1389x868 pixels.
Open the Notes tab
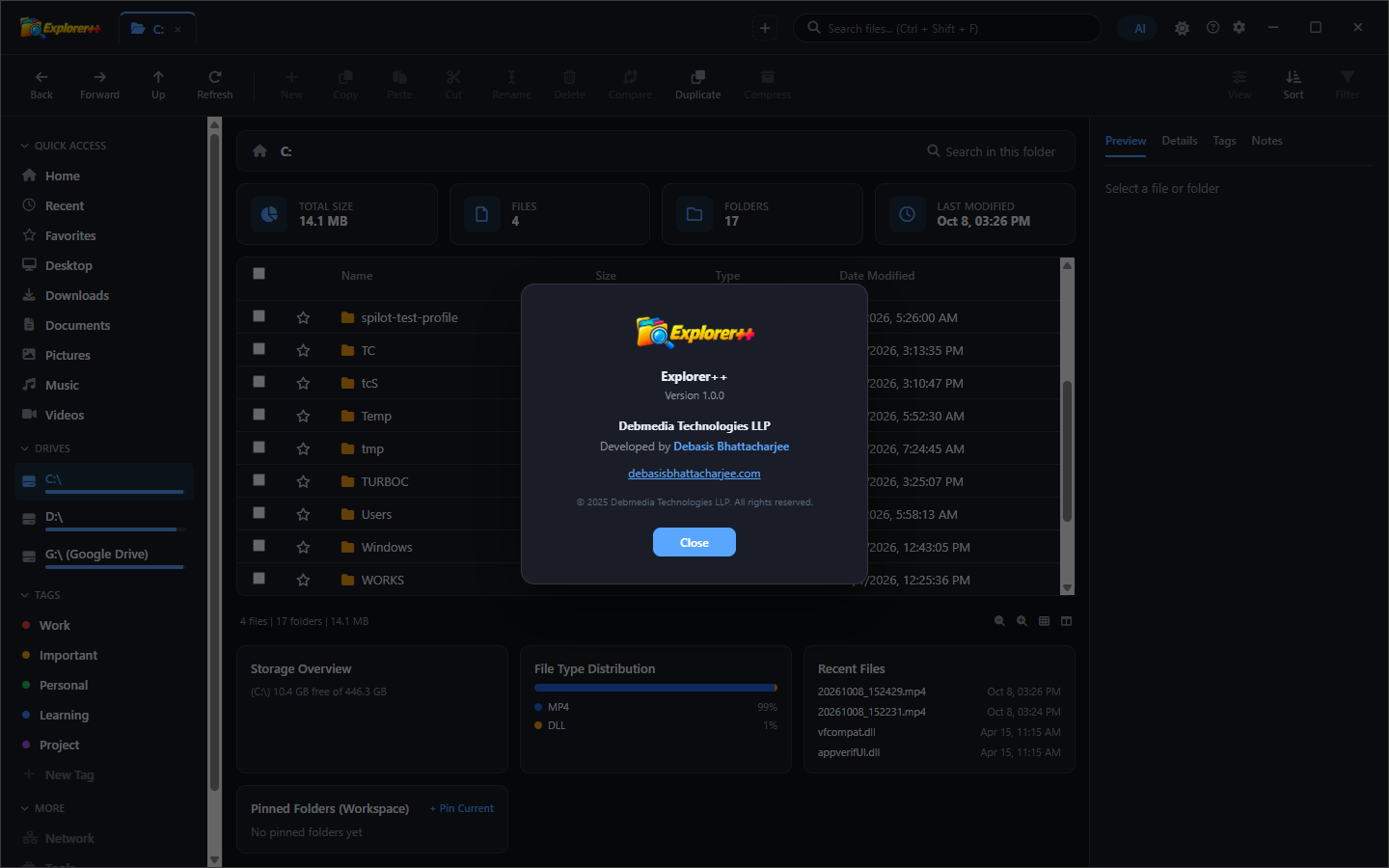tap(1266, 141)
